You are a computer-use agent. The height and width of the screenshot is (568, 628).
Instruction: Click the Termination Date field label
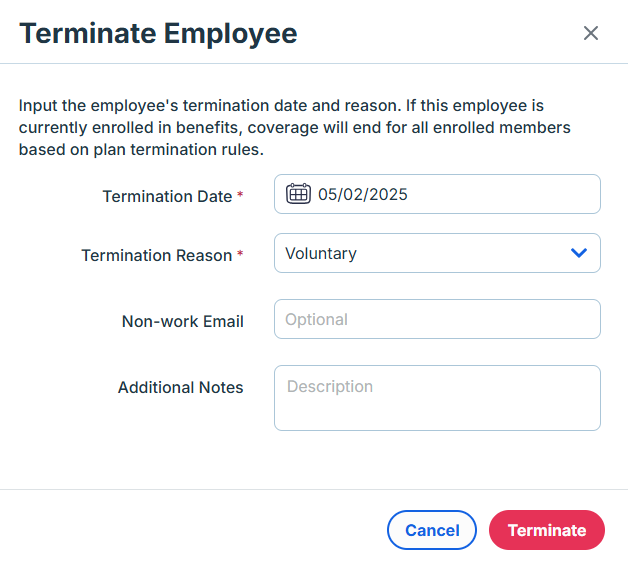[x=167, y=196]
